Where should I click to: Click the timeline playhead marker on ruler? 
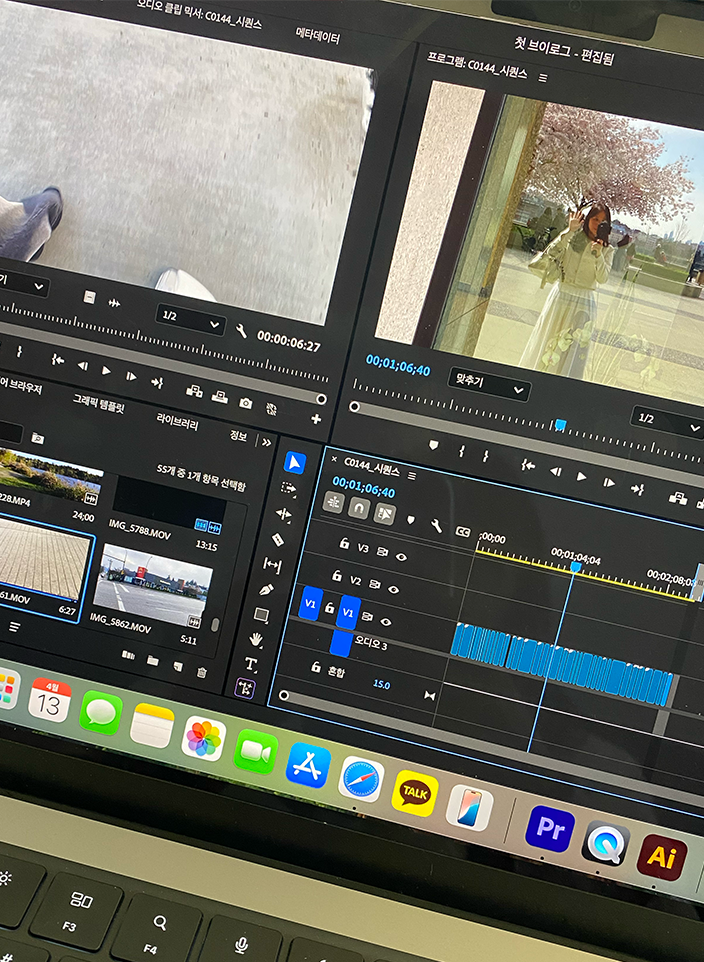575,567
